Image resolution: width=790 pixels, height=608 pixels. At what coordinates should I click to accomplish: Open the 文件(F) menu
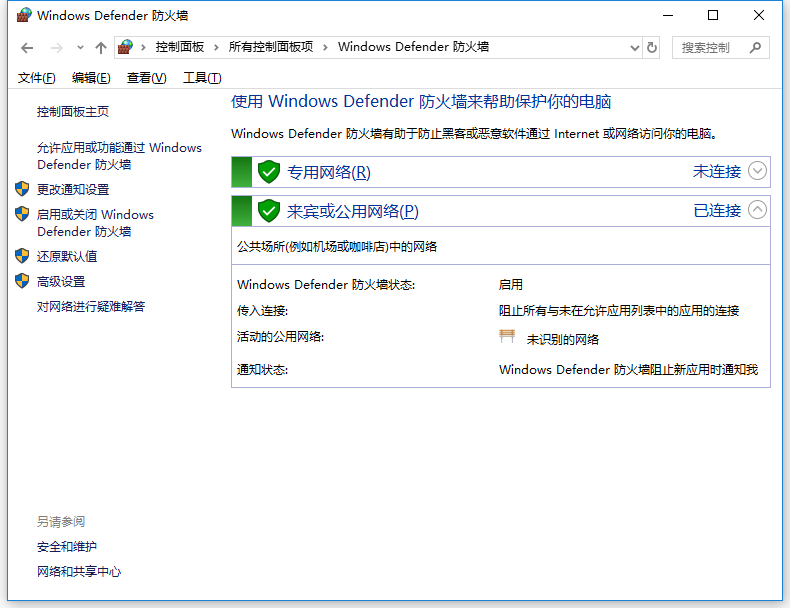[x=36, y=78]
